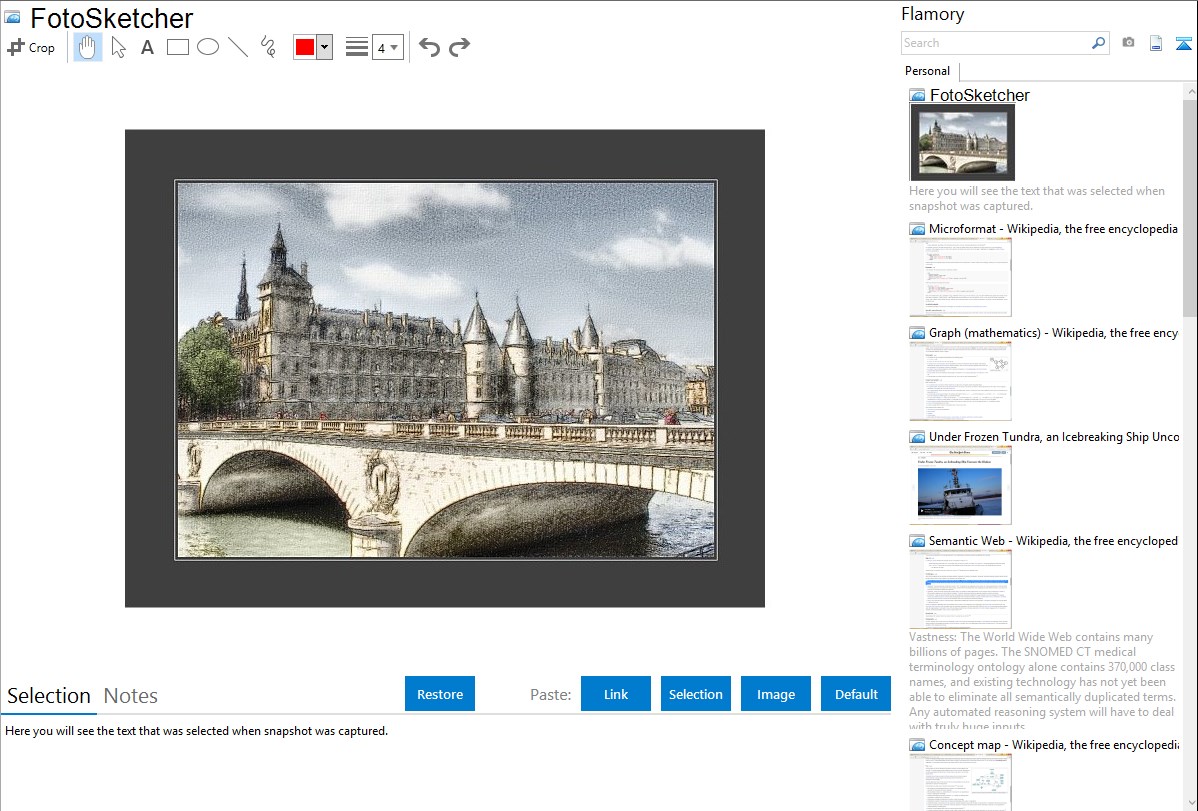Viewport: 1198px width, 811px height.
Task: Click the Image paste button
Action: click(x=775, y=694)
